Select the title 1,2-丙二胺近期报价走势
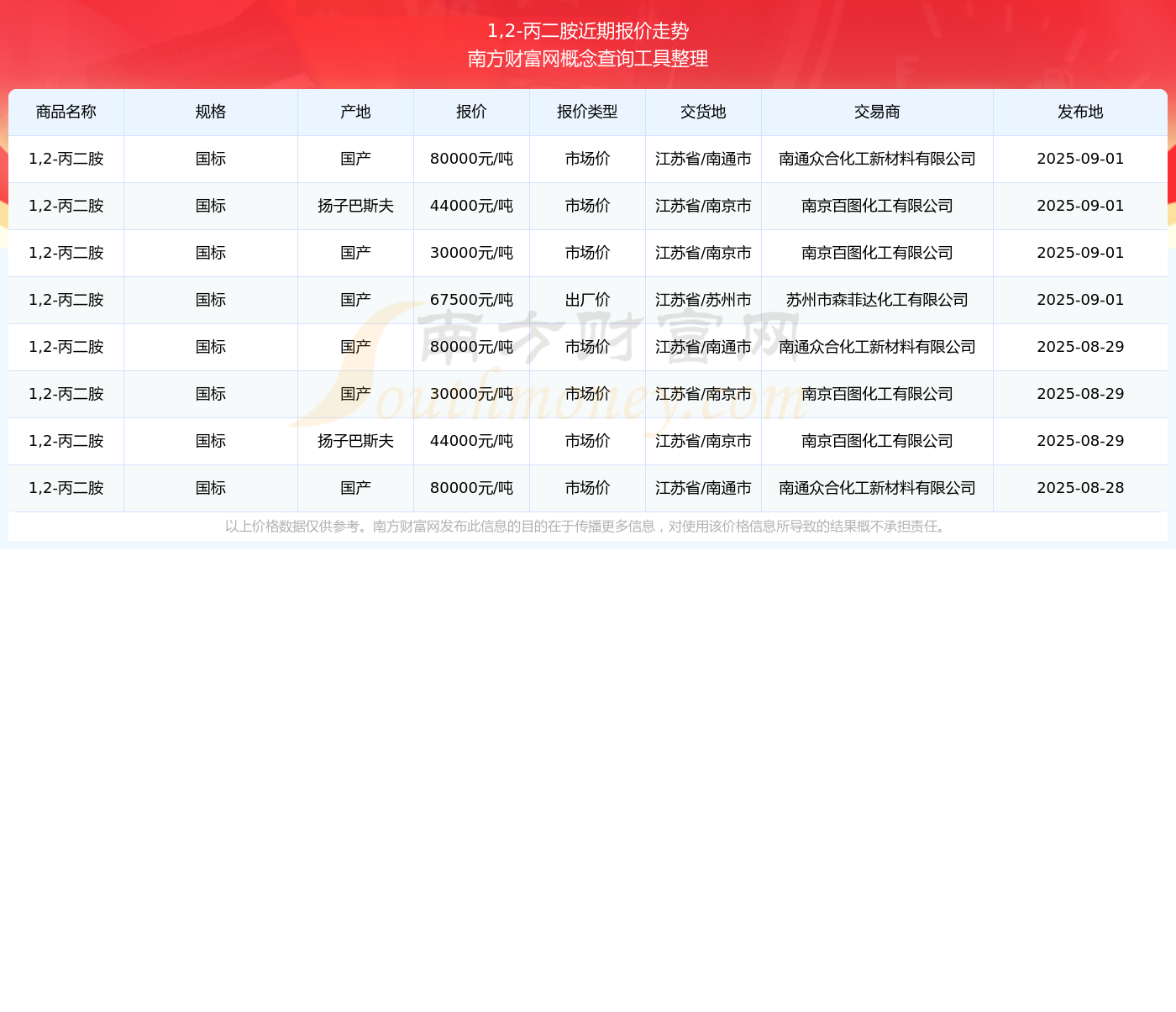 pyautogui.click(x=588, y=31)
